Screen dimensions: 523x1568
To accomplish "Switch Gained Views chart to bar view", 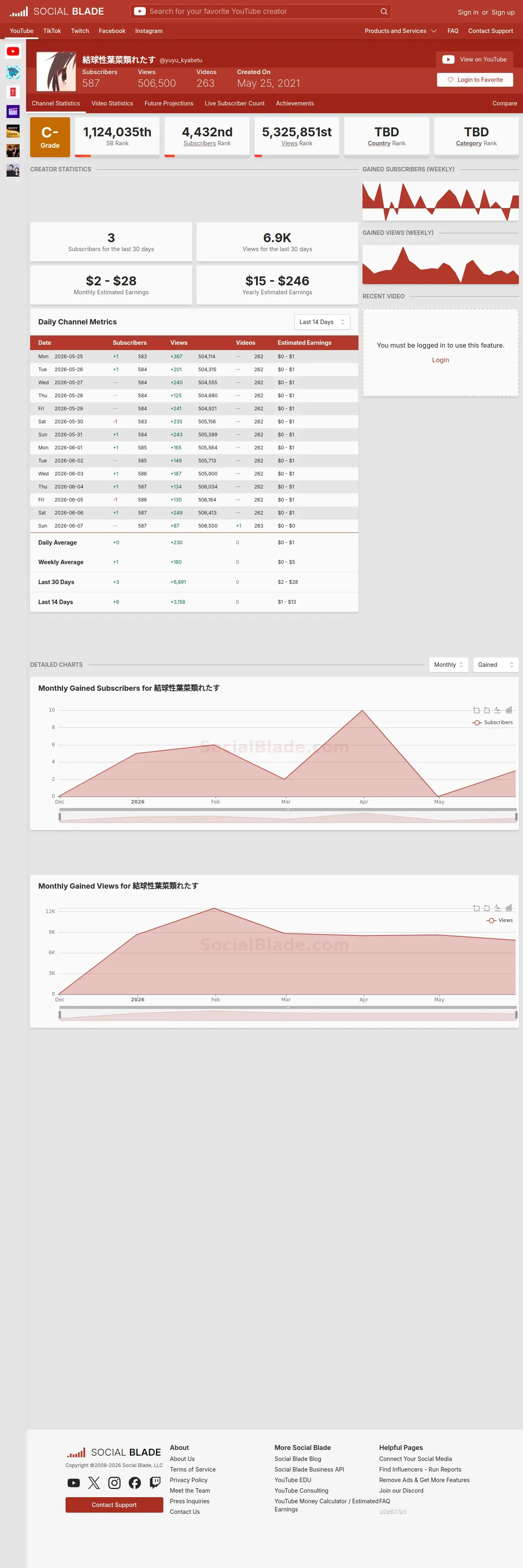I will click(x=508, y=908).
